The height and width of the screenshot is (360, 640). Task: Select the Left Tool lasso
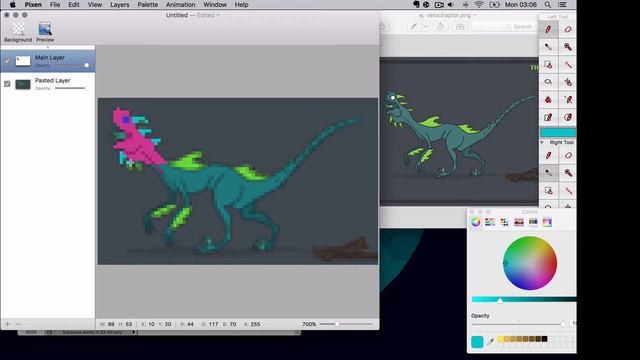[548, 82]
